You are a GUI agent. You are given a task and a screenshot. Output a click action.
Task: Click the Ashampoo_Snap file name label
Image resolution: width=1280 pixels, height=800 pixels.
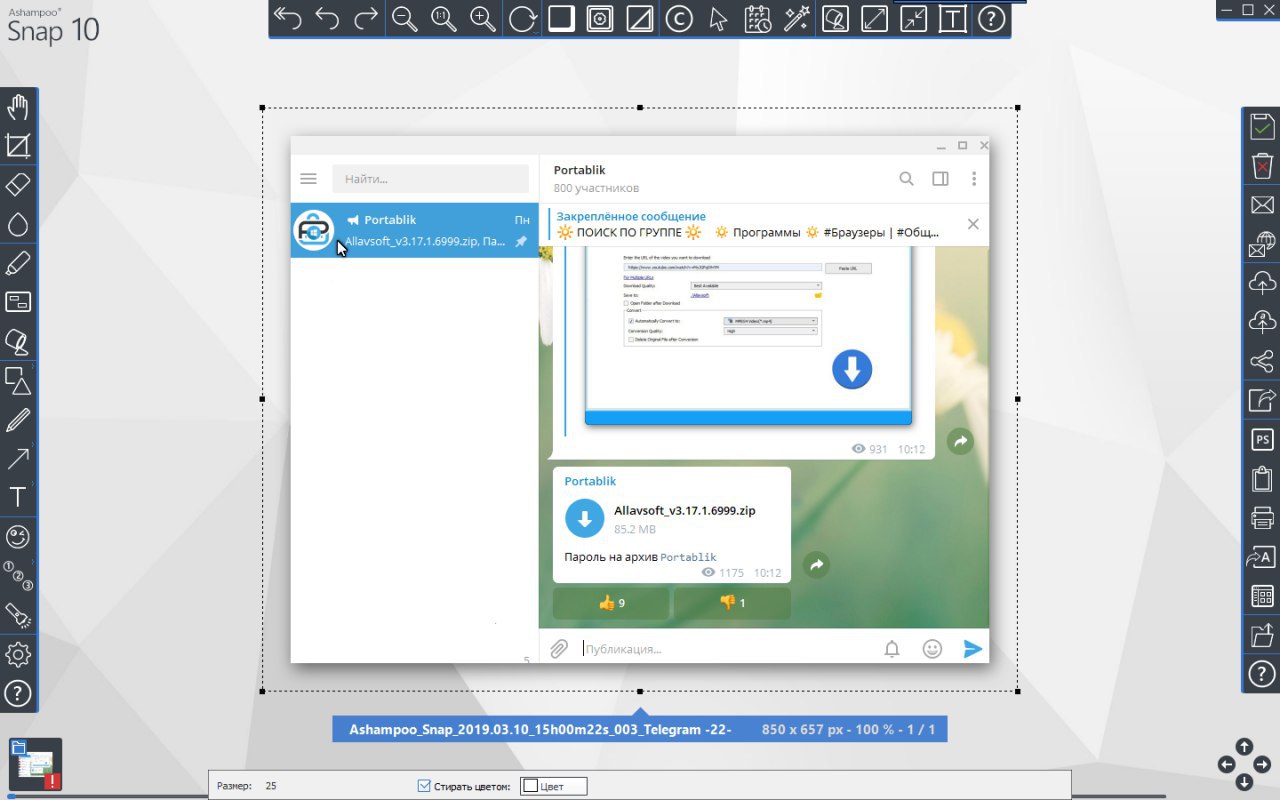point(540,730)
